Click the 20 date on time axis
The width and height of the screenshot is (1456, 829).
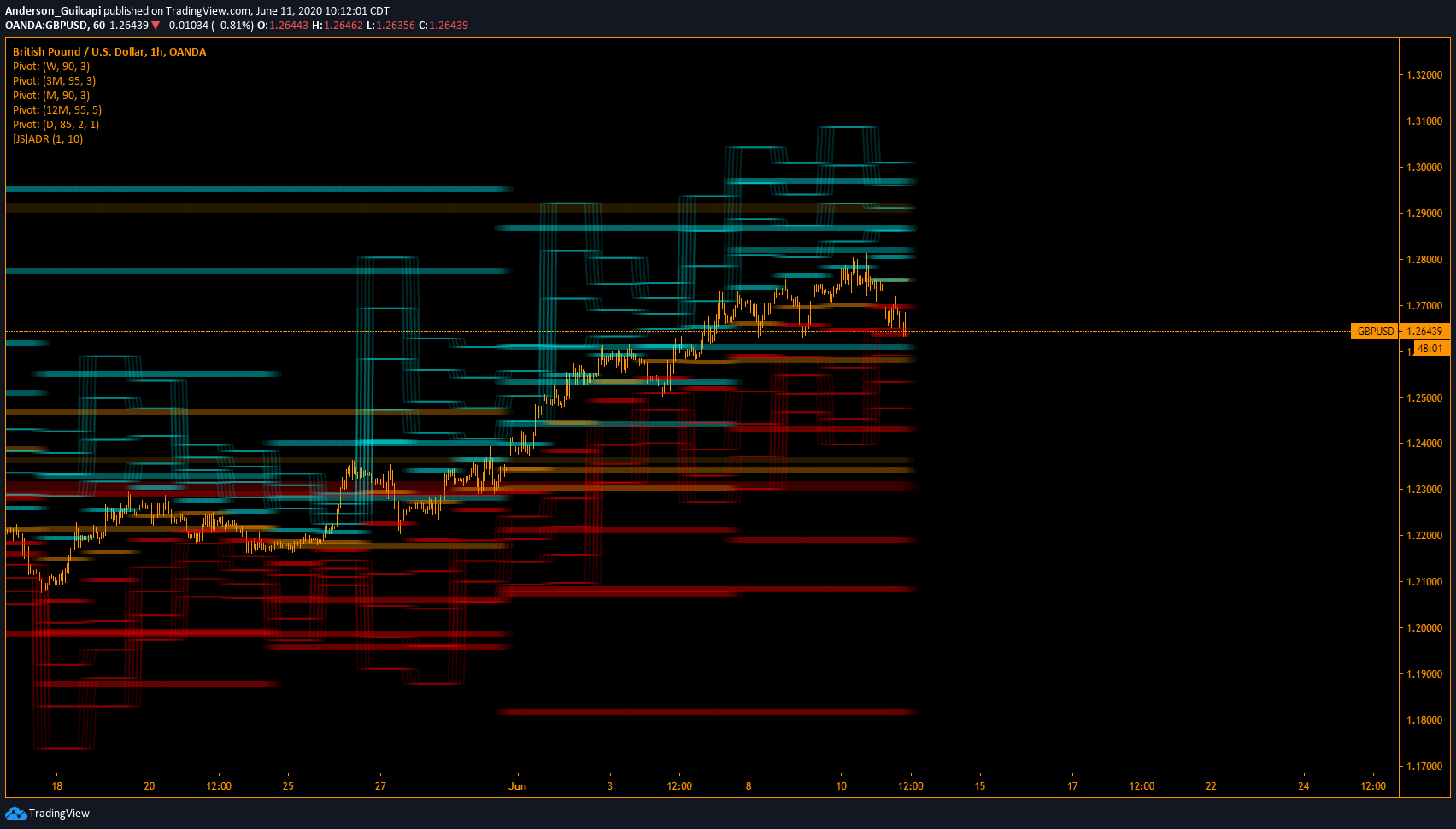(x=150, y=786)
